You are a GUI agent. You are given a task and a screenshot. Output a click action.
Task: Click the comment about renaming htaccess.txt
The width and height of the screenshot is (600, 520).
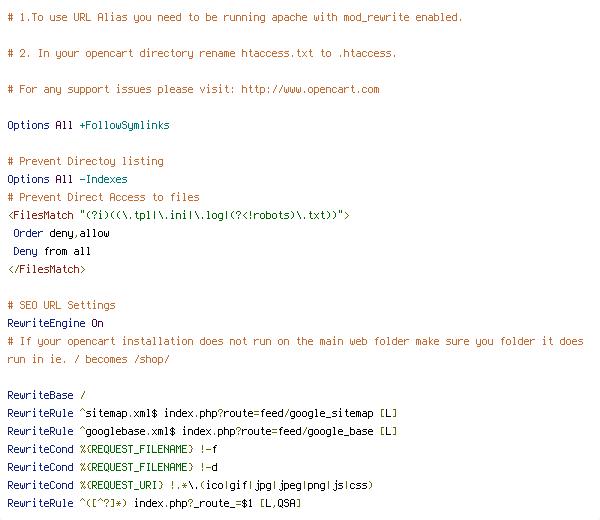pos(201,53)
